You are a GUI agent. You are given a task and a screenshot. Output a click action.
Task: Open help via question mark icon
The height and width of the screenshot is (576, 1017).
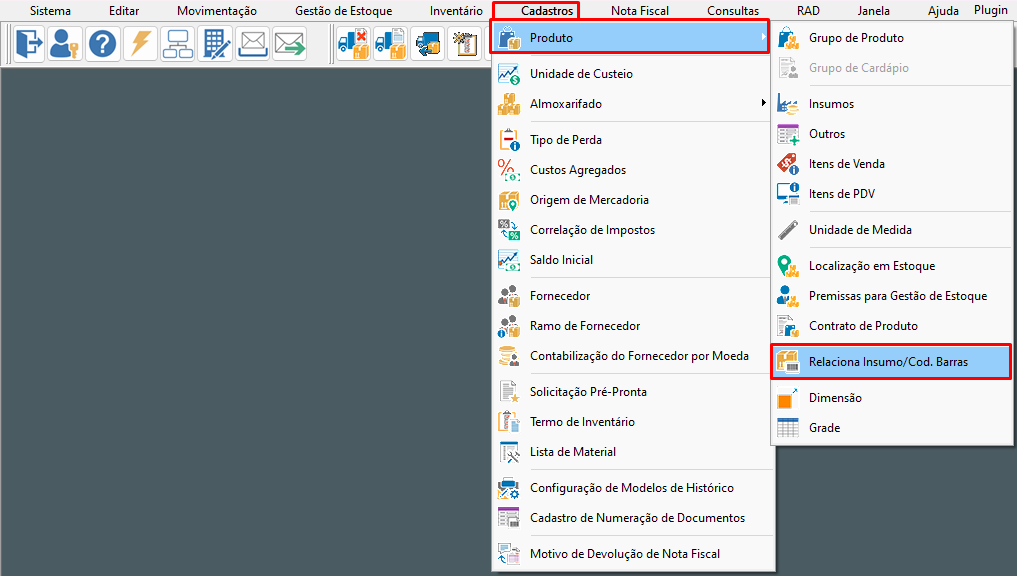coord(102,44)
